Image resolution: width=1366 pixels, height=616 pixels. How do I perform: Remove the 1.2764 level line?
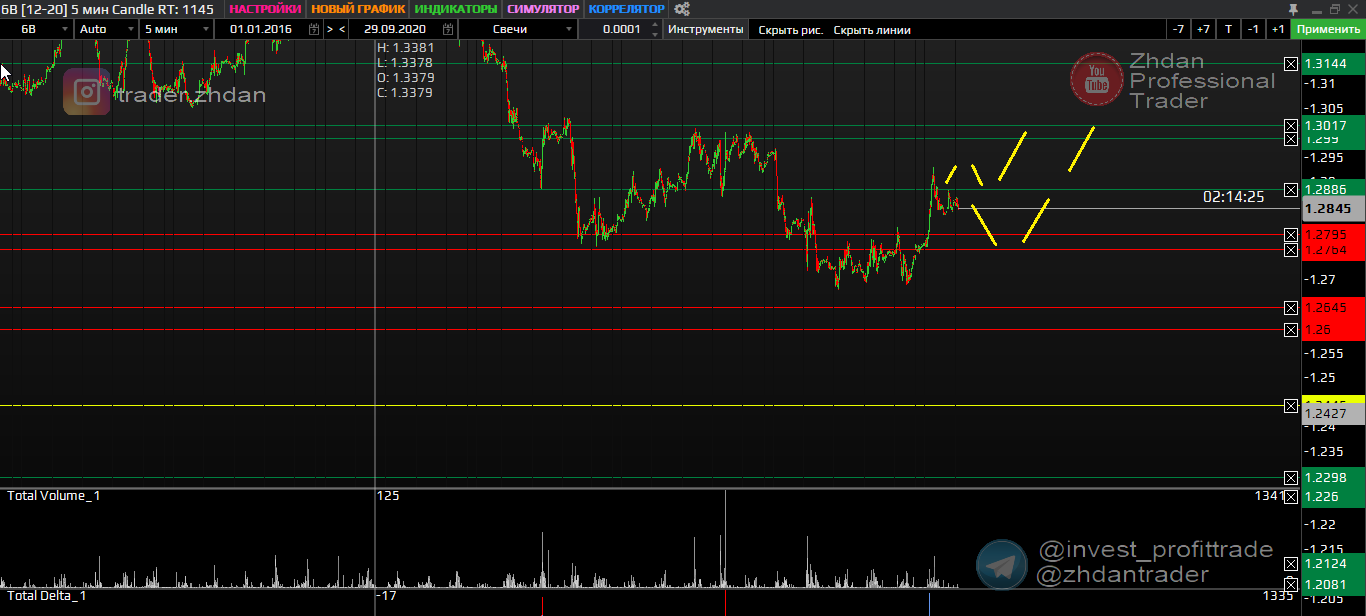1291,249
